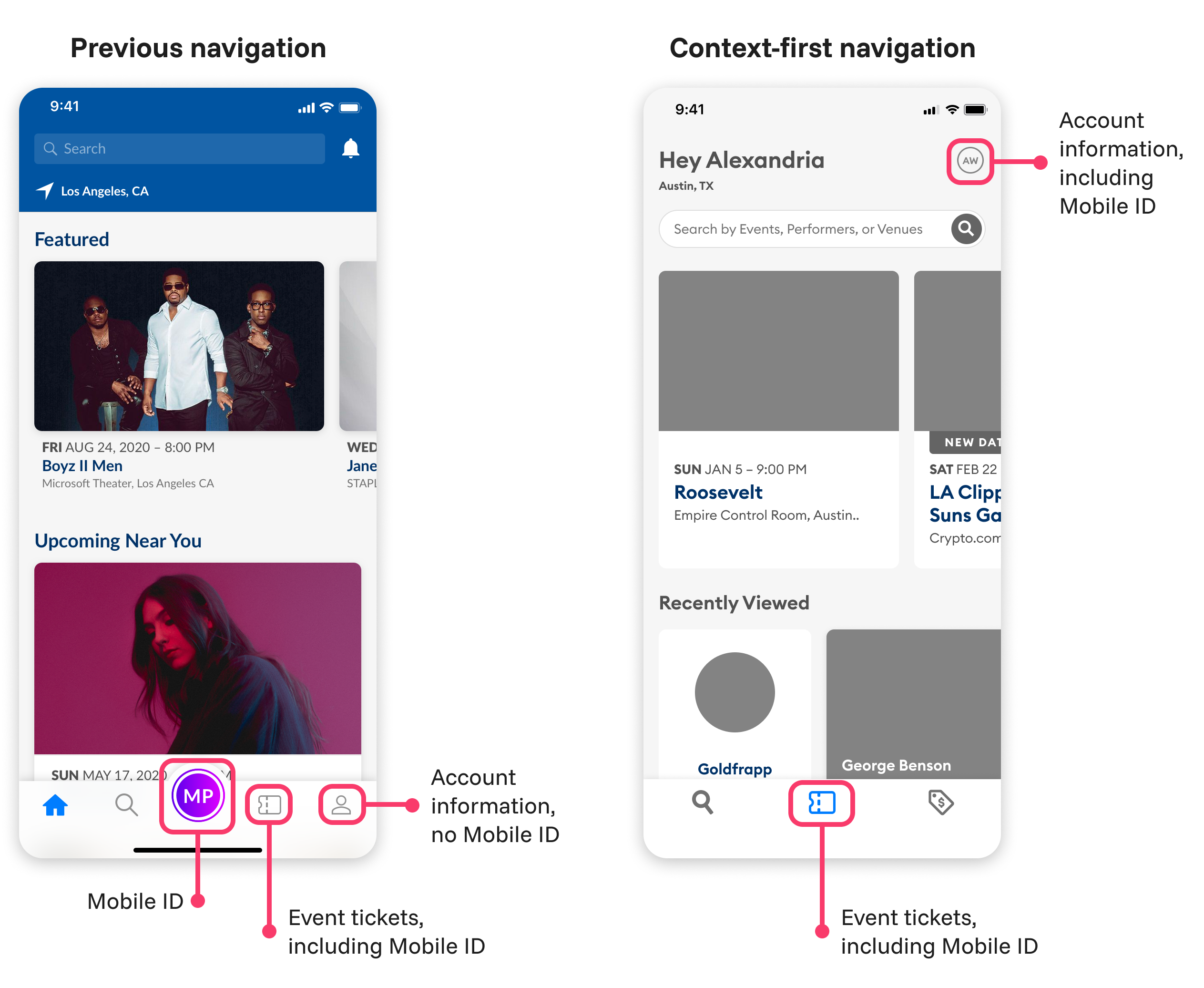
Task: Tap the notification bell icon
Action: pos(350,149)
